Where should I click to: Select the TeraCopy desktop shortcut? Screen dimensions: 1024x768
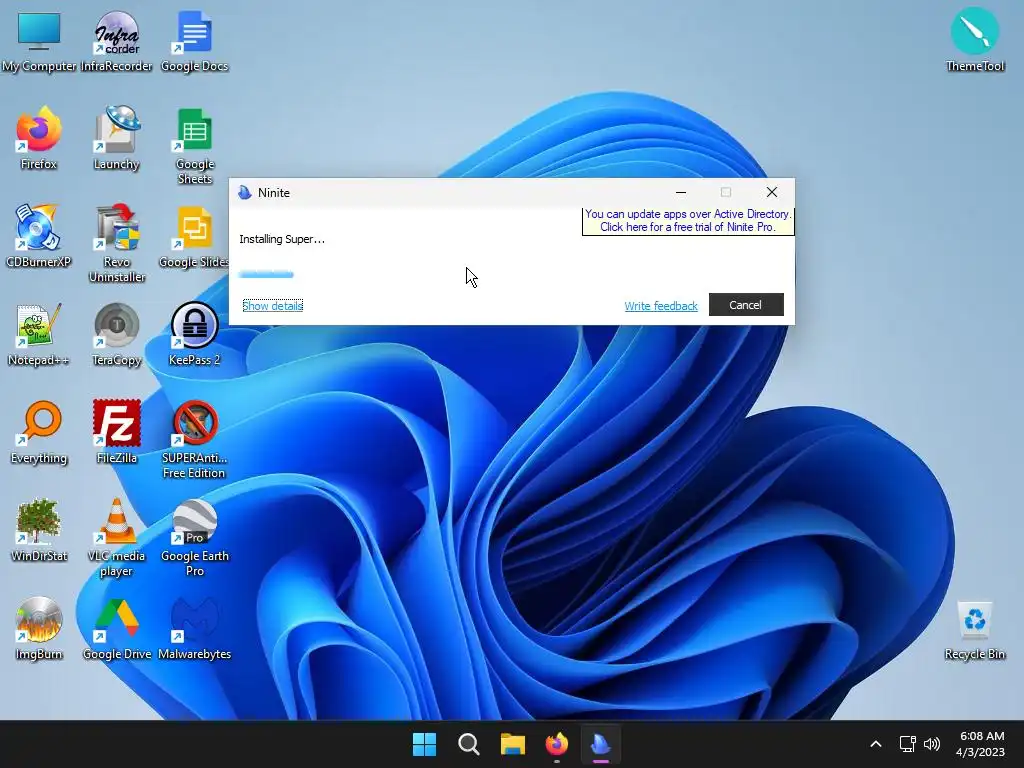pos(116,334)
